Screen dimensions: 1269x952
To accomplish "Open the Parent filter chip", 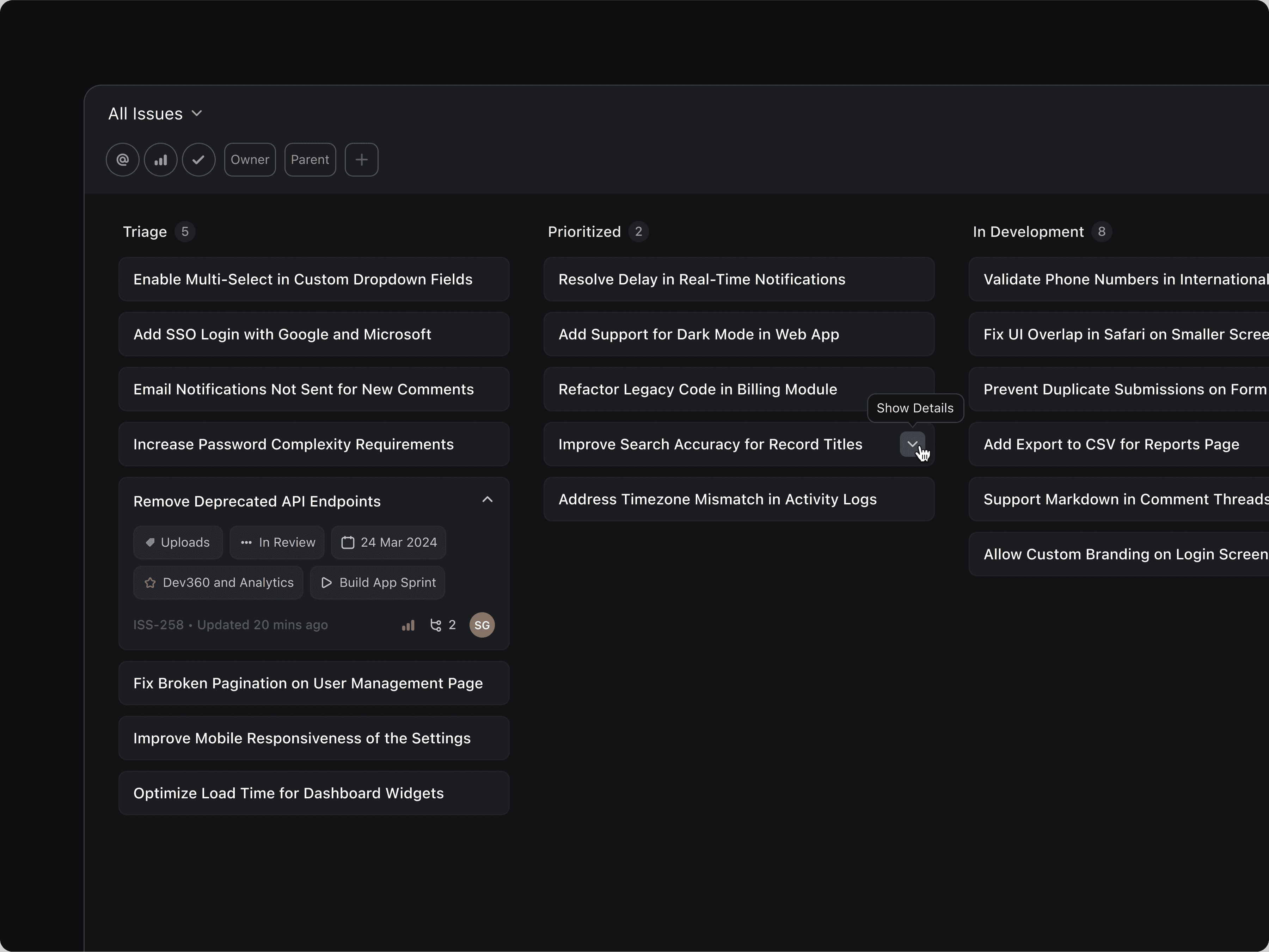I will (310, 159).
